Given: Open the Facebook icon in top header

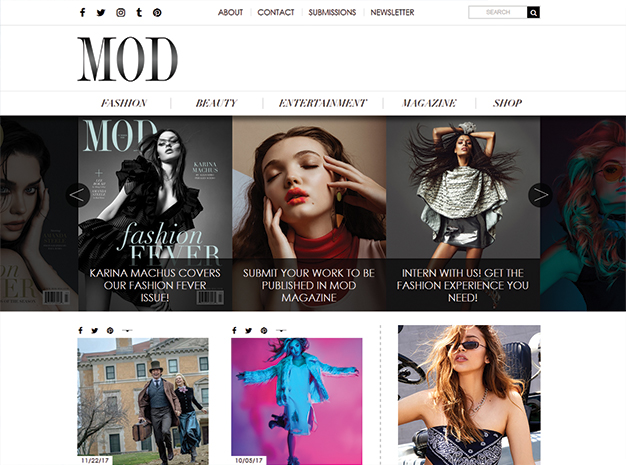Looking at the screenshot, I should click(83, 12).
